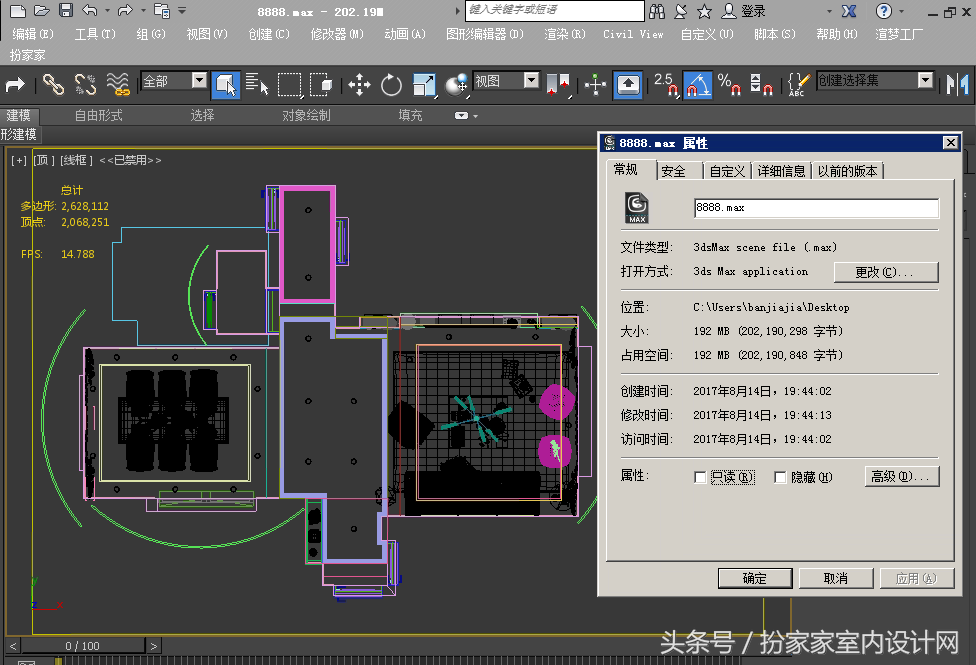The width and height of the screenshot is (976, 665).
Task: Open the 渲染(R) menu
Action: 565,34
